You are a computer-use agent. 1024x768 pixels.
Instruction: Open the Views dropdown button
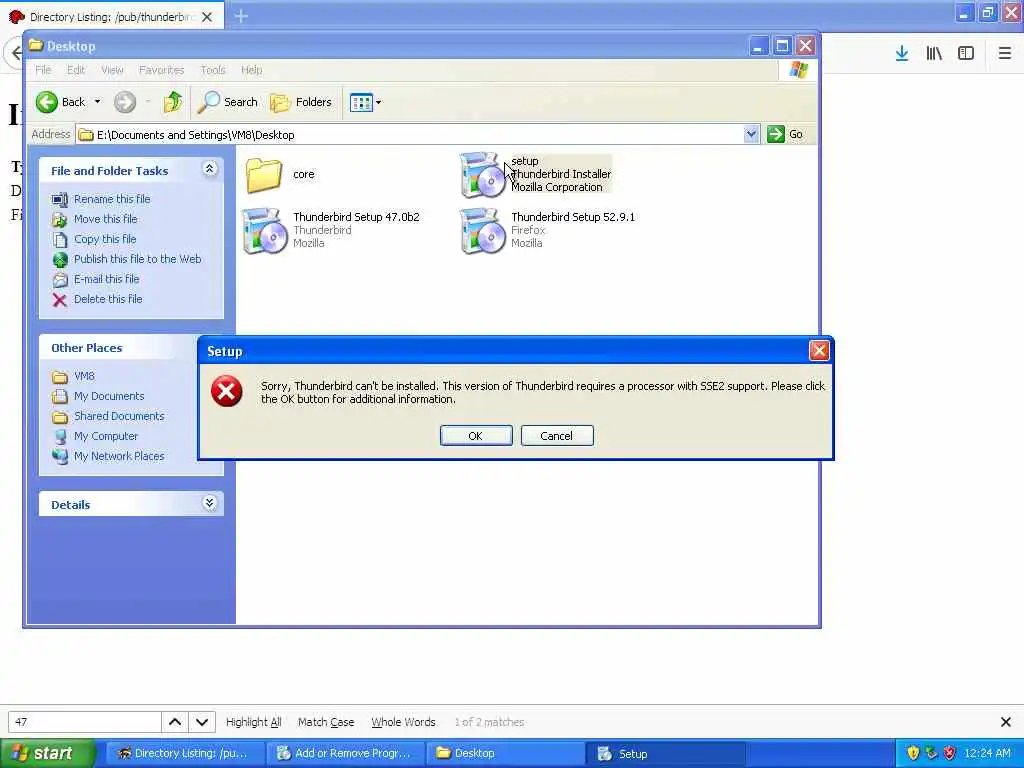pyautogui.click(x=365, y=103)
